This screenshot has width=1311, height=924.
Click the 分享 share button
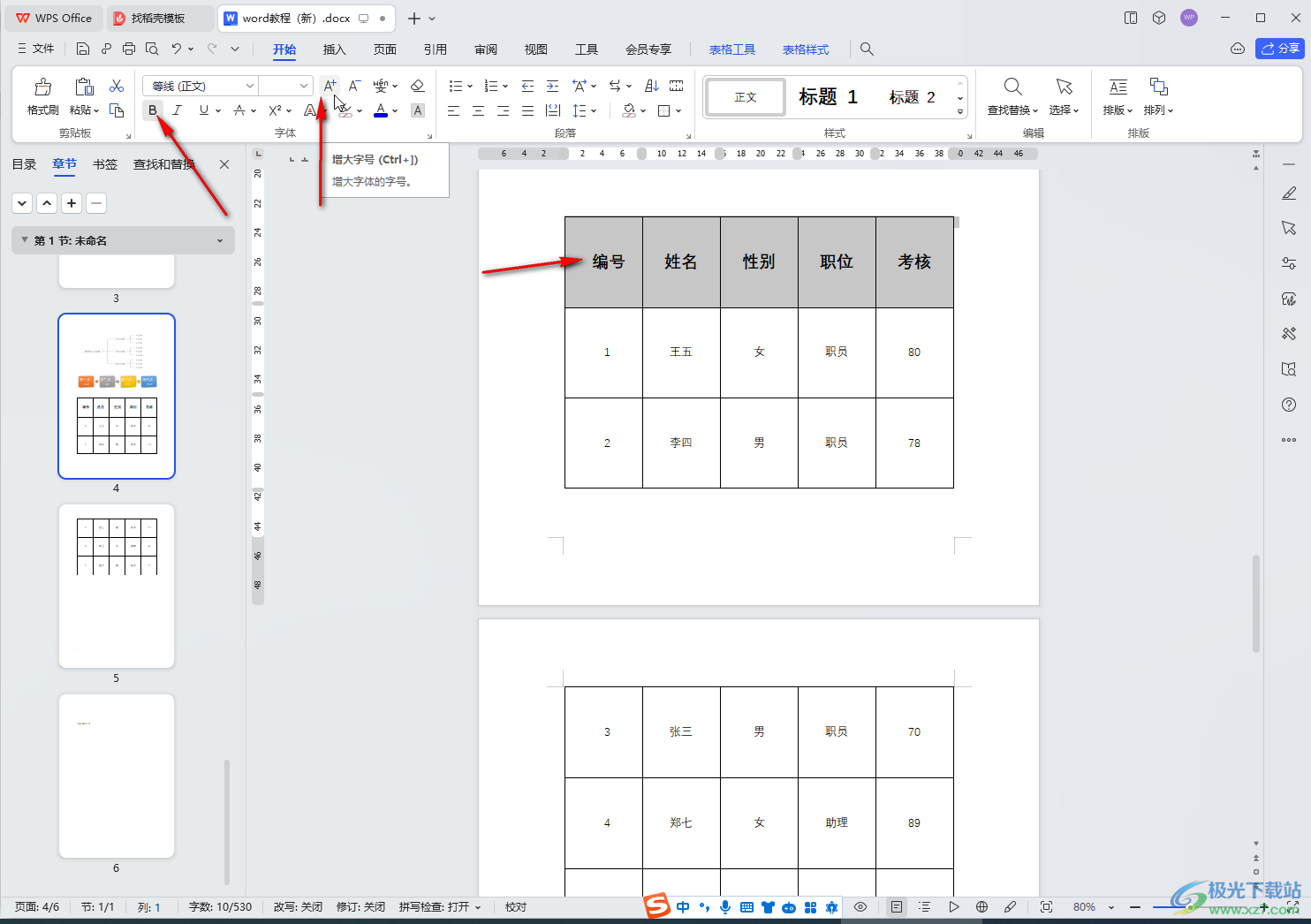point(1280,49)
